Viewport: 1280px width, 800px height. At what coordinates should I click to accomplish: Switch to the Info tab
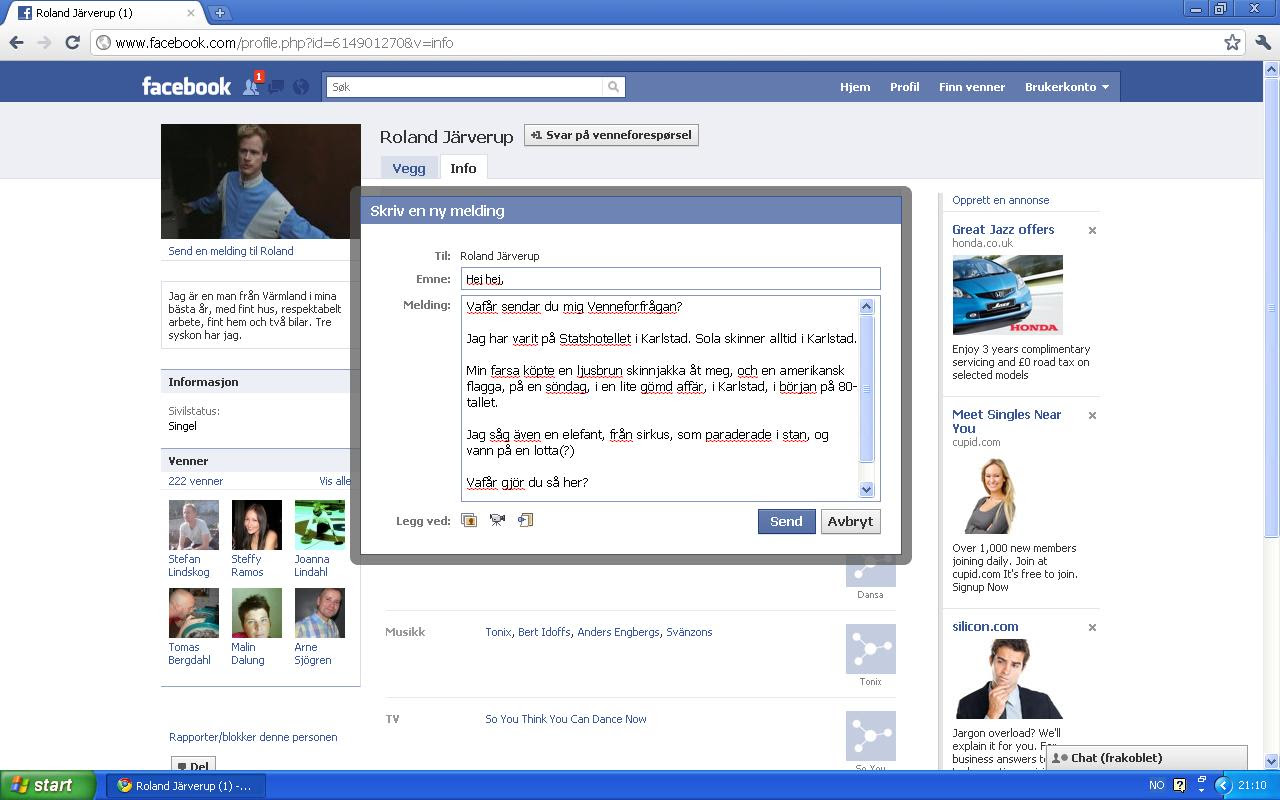(x=463, y=168)
